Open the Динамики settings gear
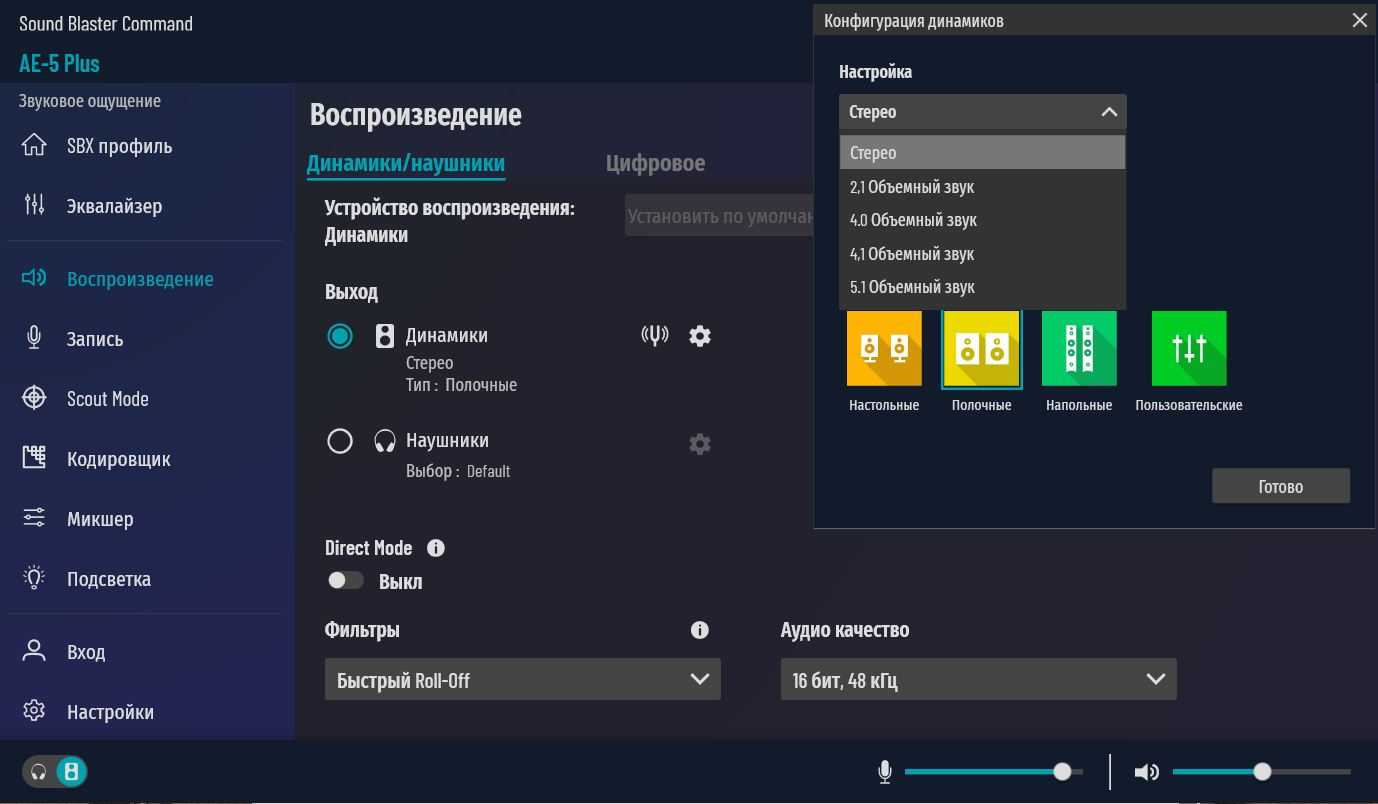1378x804 pixels. (x=700, y=336)
